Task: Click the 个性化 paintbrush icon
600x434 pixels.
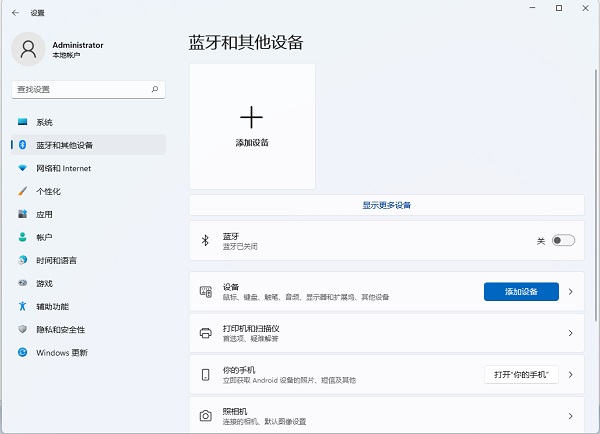Action: tap(23, 191)
